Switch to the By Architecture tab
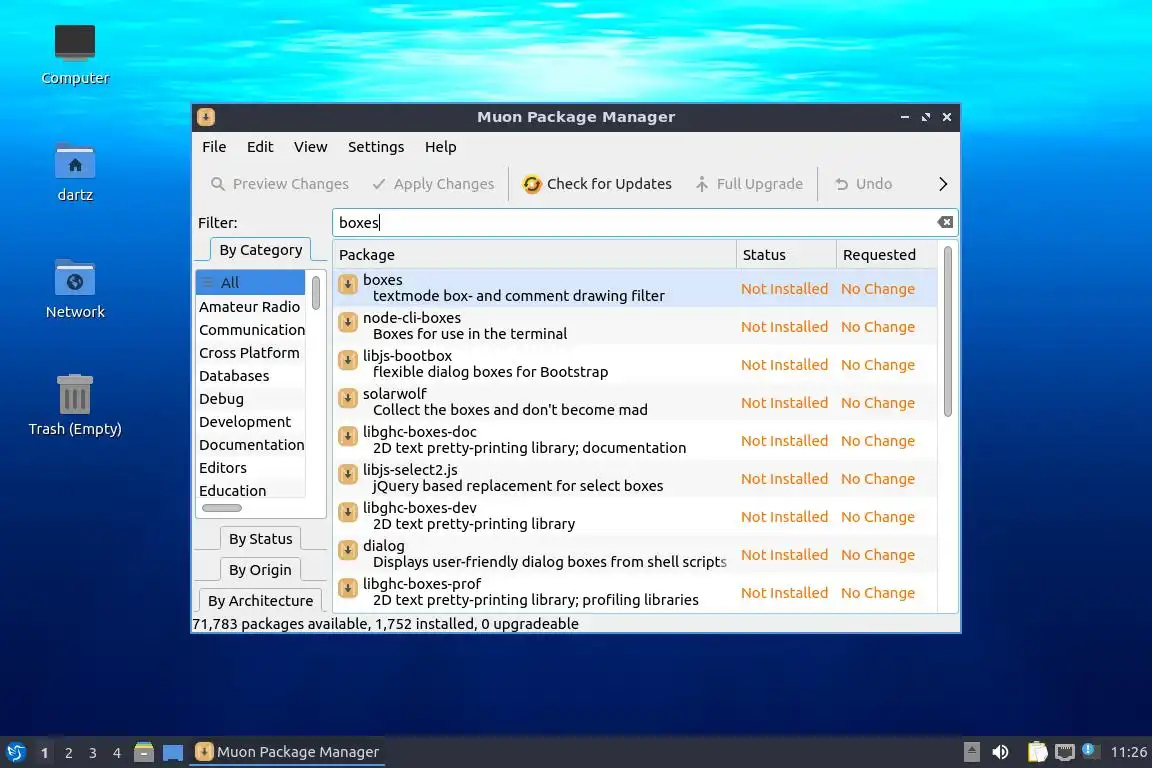Viewport: 1152px width, 768px height. [260, 600]
